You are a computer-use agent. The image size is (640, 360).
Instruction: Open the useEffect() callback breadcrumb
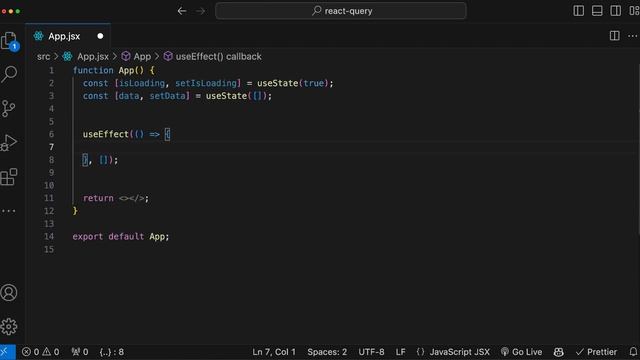tap(213, 57)
